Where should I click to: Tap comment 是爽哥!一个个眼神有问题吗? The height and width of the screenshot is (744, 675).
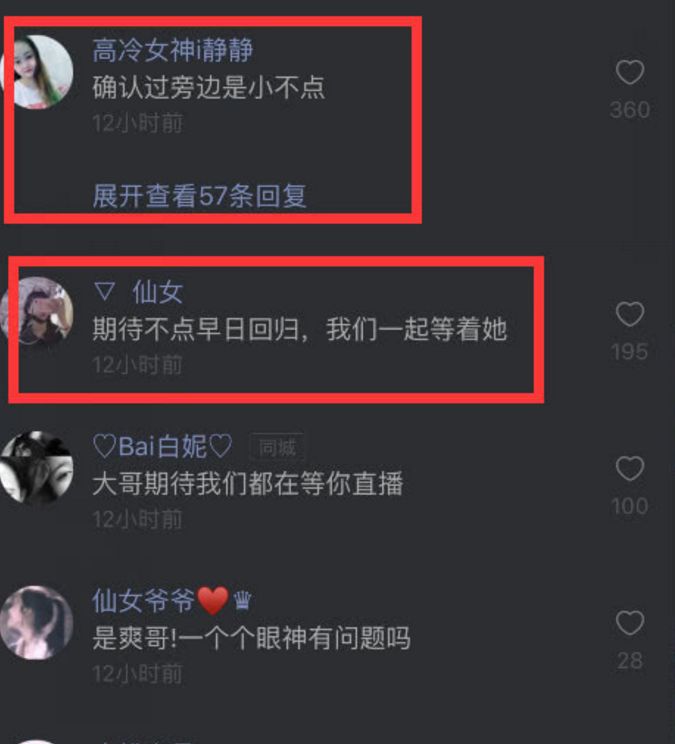(x=251, y=638)
